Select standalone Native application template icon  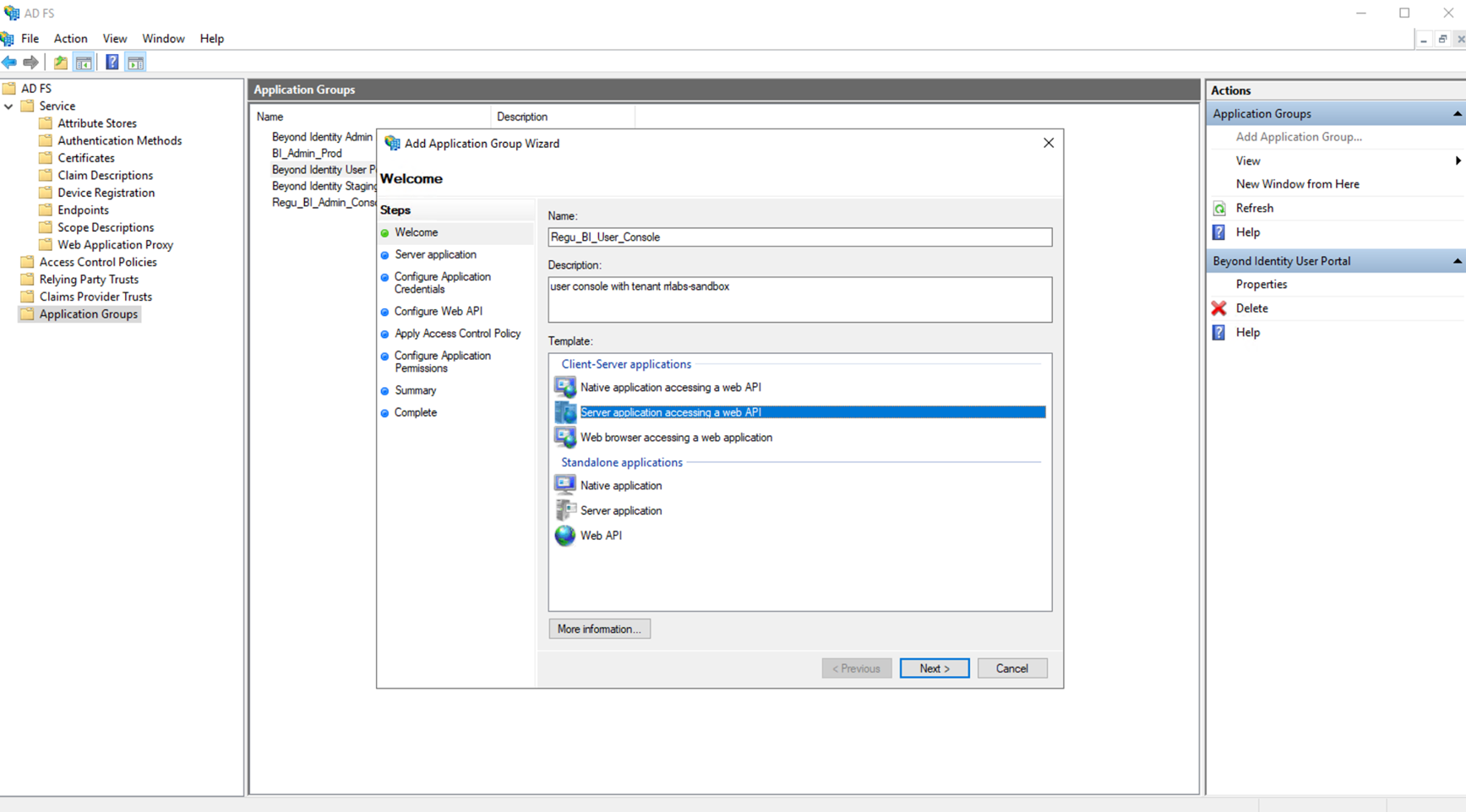click(x=564, y=485)
